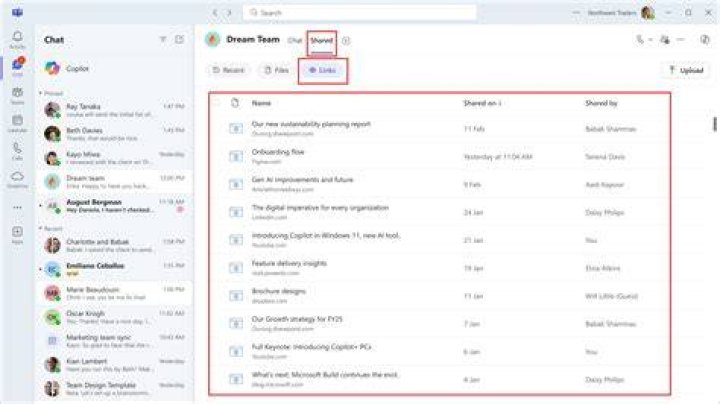Go back with the left navigation arrow
This screenshot has width=720, height=404.
pos(215,12)
